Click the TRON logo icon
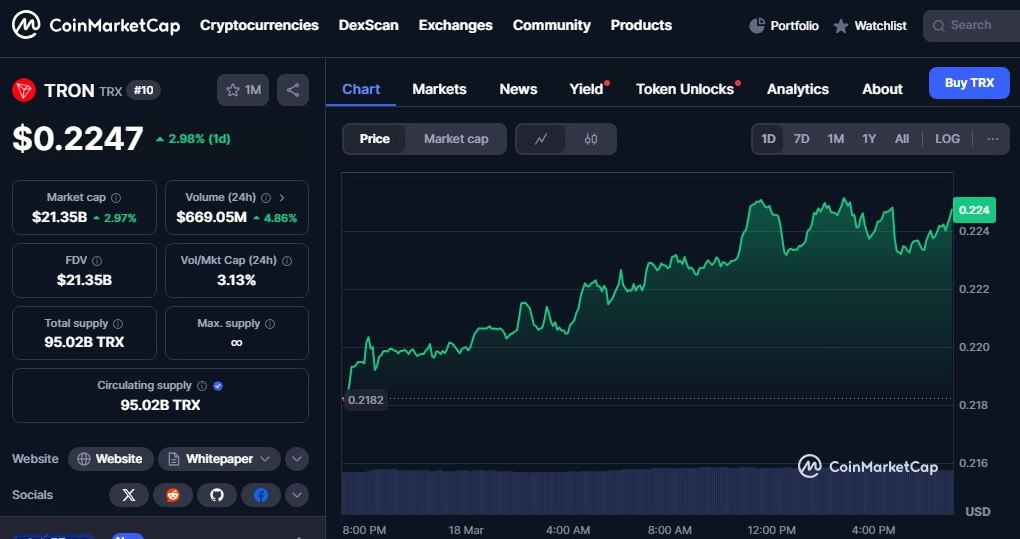The height and width of the screenshot is (539, 1020). 24,90
